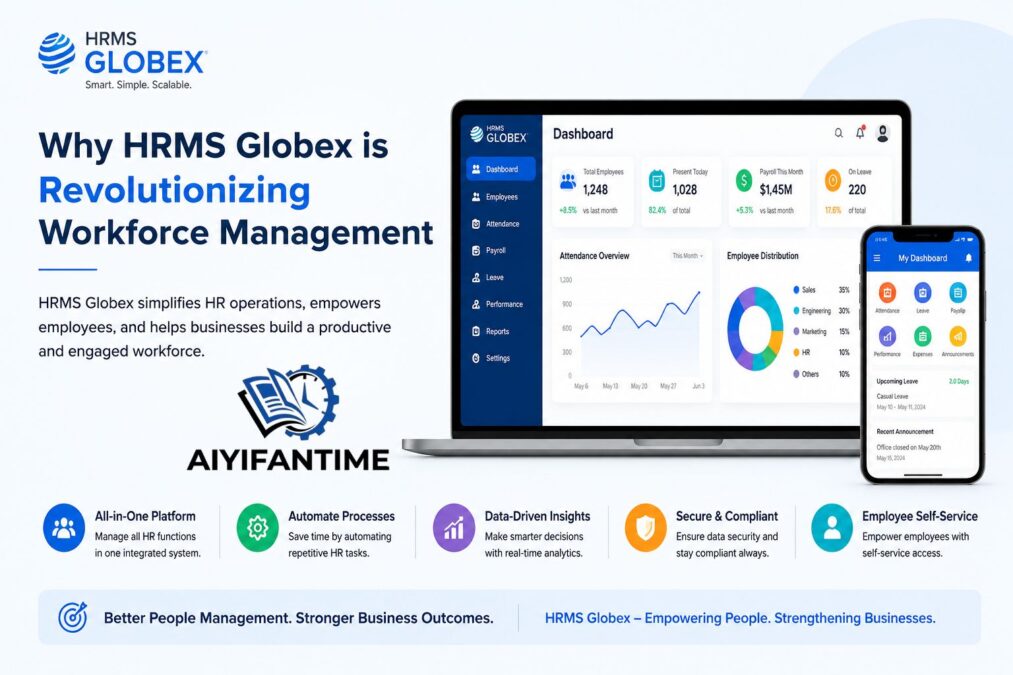Screen dimensions: 1013x675
Task: Click the HRMS Globex globe logo
Action: [57, 53]
